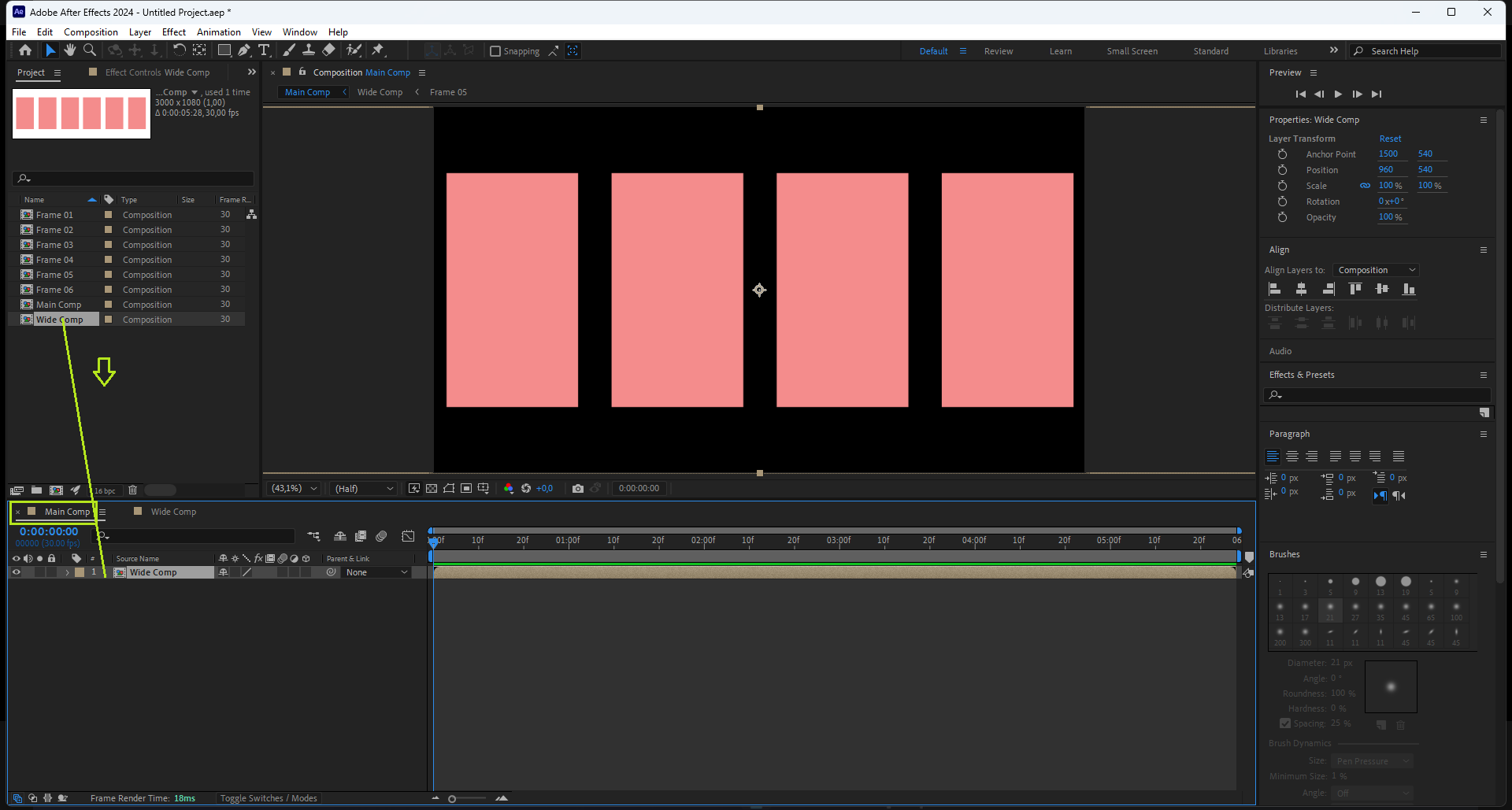Click Toggle Switches / Modes button
Viewport: 1512px width, 810px height.
tap(269, 798)
